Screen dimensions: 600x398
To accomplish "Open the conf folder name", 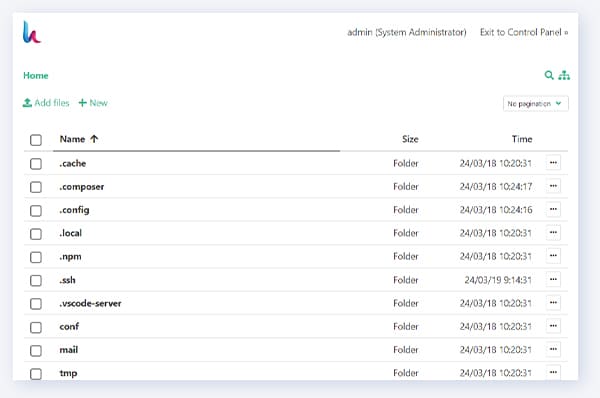I will [69, 326].
